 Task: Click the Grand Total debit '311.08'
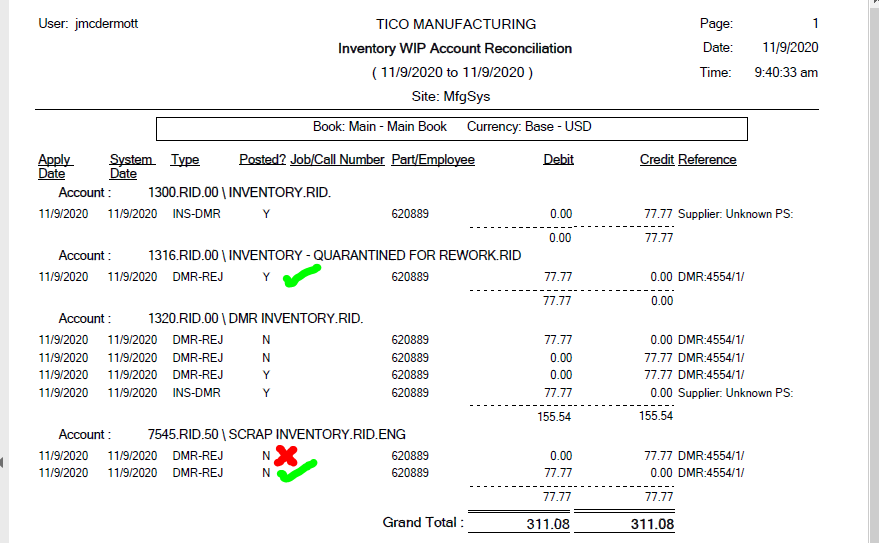[x=548, y=524]
